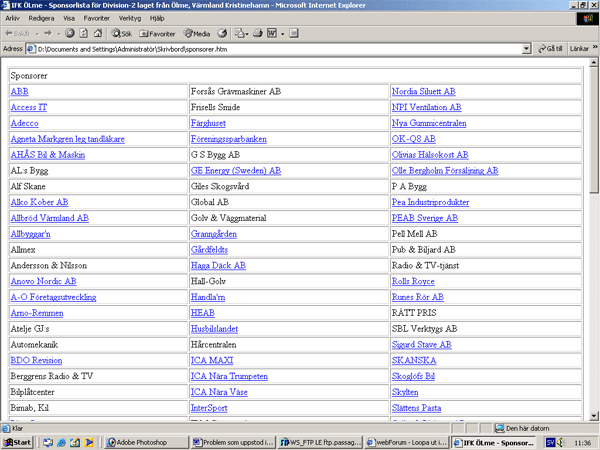This screenshot has width=600, height=450.
Task: Stop page loading with Stop icon
Action: point(70,33)
